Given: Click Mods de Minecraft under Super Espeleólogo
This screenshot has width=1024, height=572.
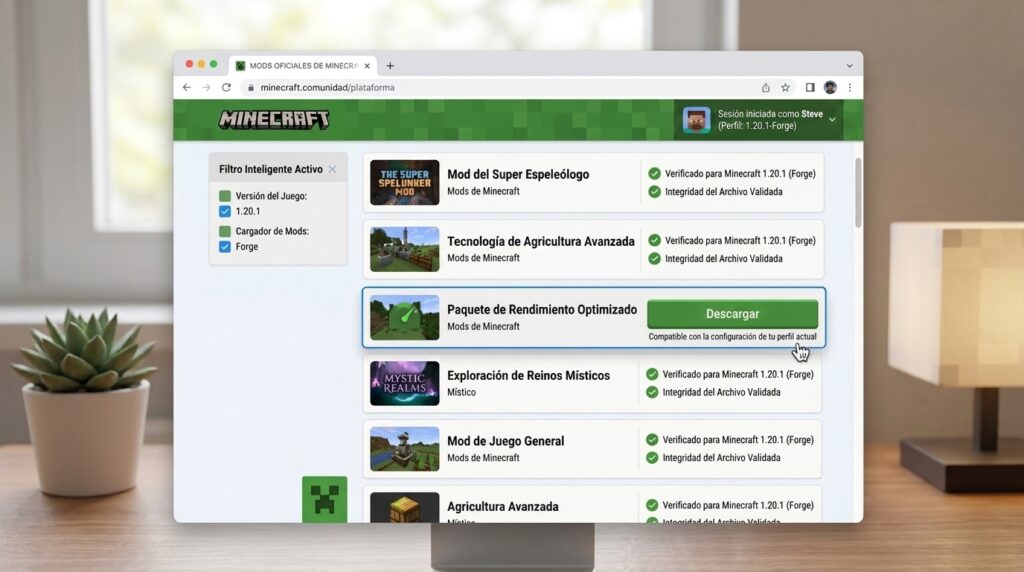Looking at the screenshot, I should click(483, 191).
